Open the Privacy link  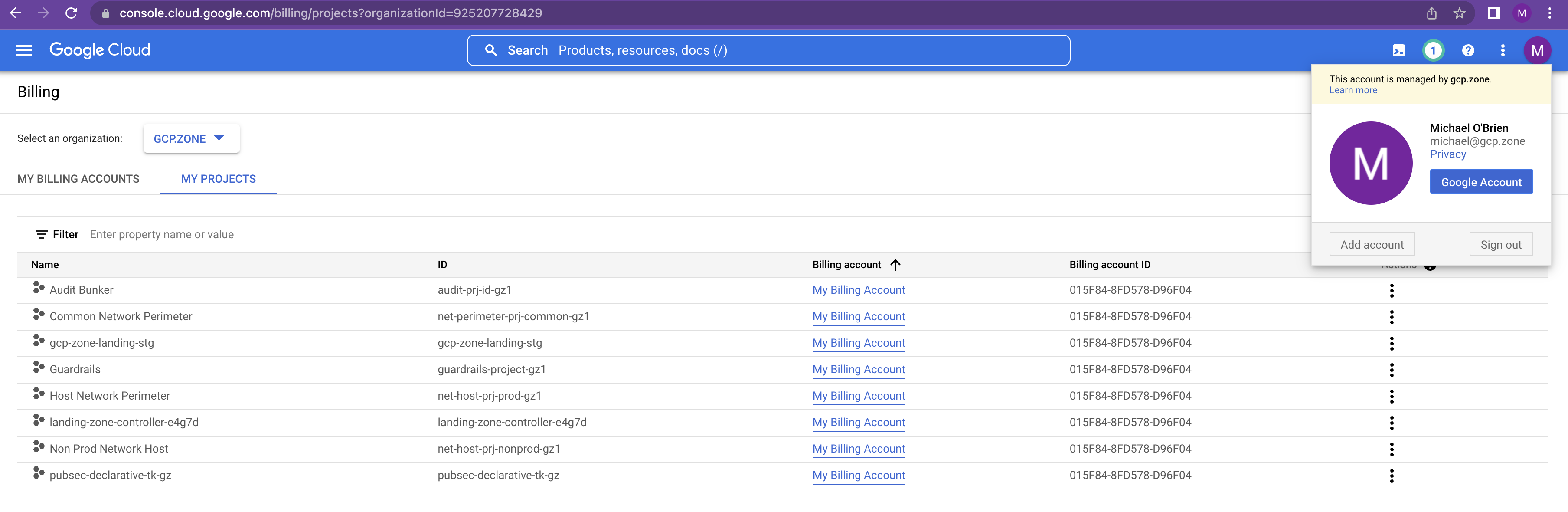(1447, 154)
